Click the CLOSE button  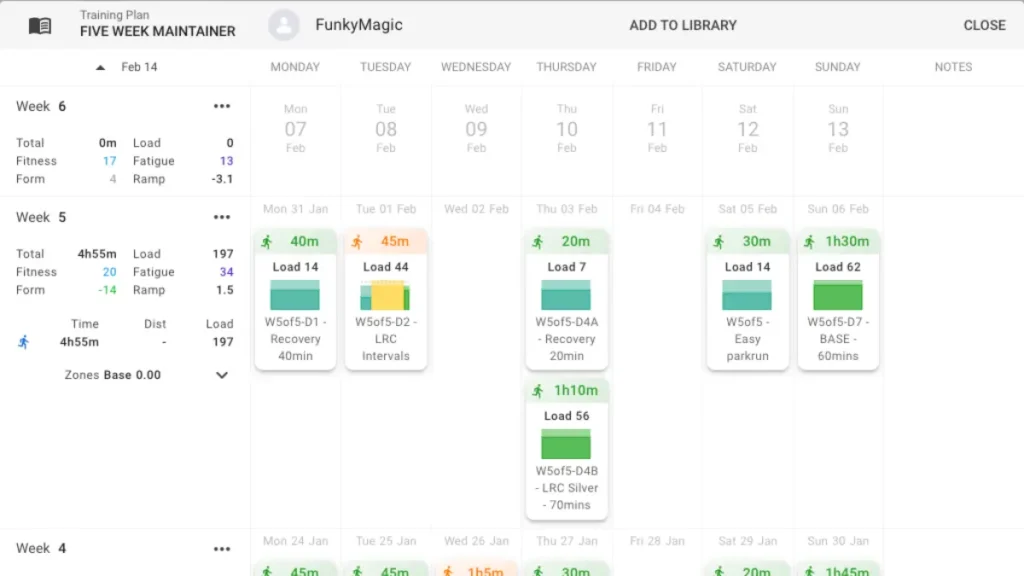984,25
